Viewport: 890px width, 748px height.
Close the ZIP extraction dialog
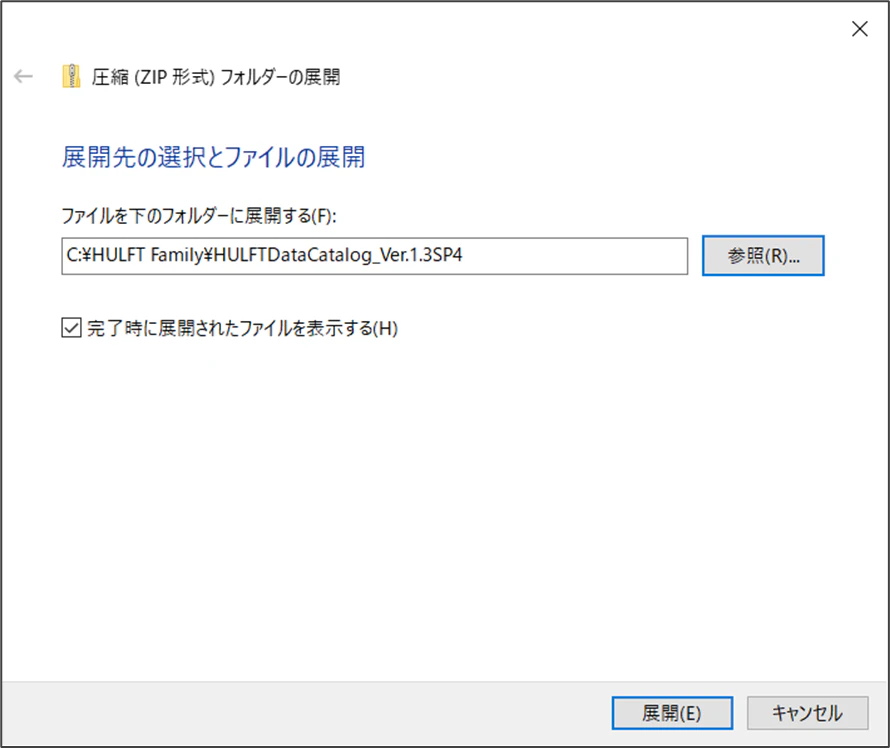coord(859,28)
